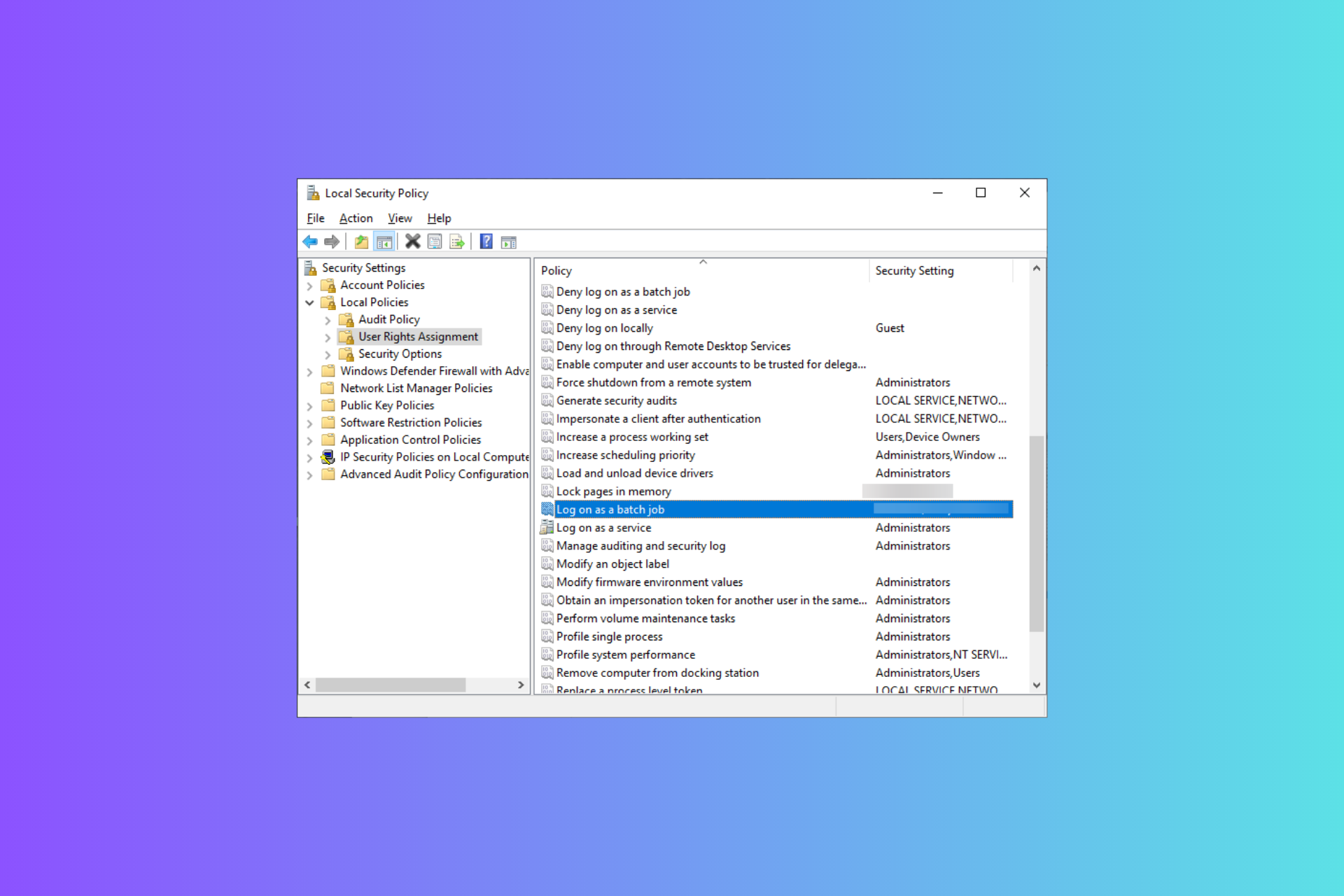Click the Delete X toolbar icon
The image size is (1344, 896).
tap(412, 241)
